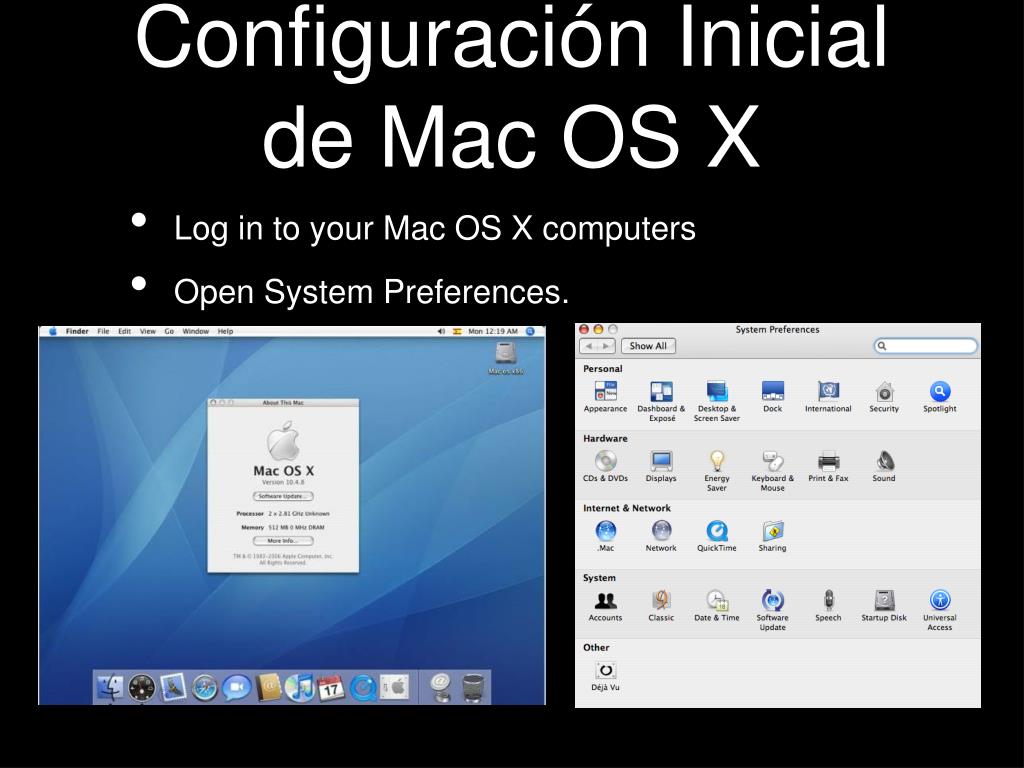Open the Classic preference pane
This screenshot has height=768, width=1024.
[661, 606]
